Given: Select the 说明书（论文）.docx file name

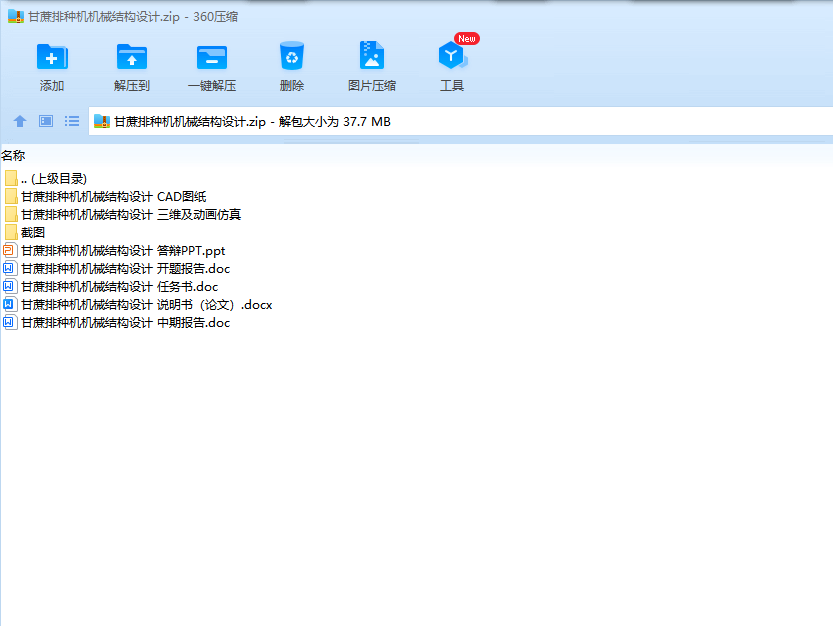Looking at the screenshot, I should point(146,304).
